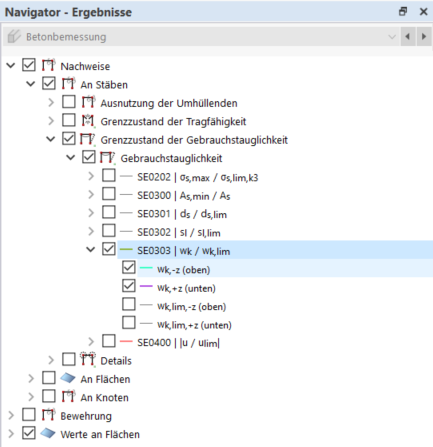This screenshot has height=447, width=433.
Task: Collapse the An Stäben tree node
Action: coord(31,84)
